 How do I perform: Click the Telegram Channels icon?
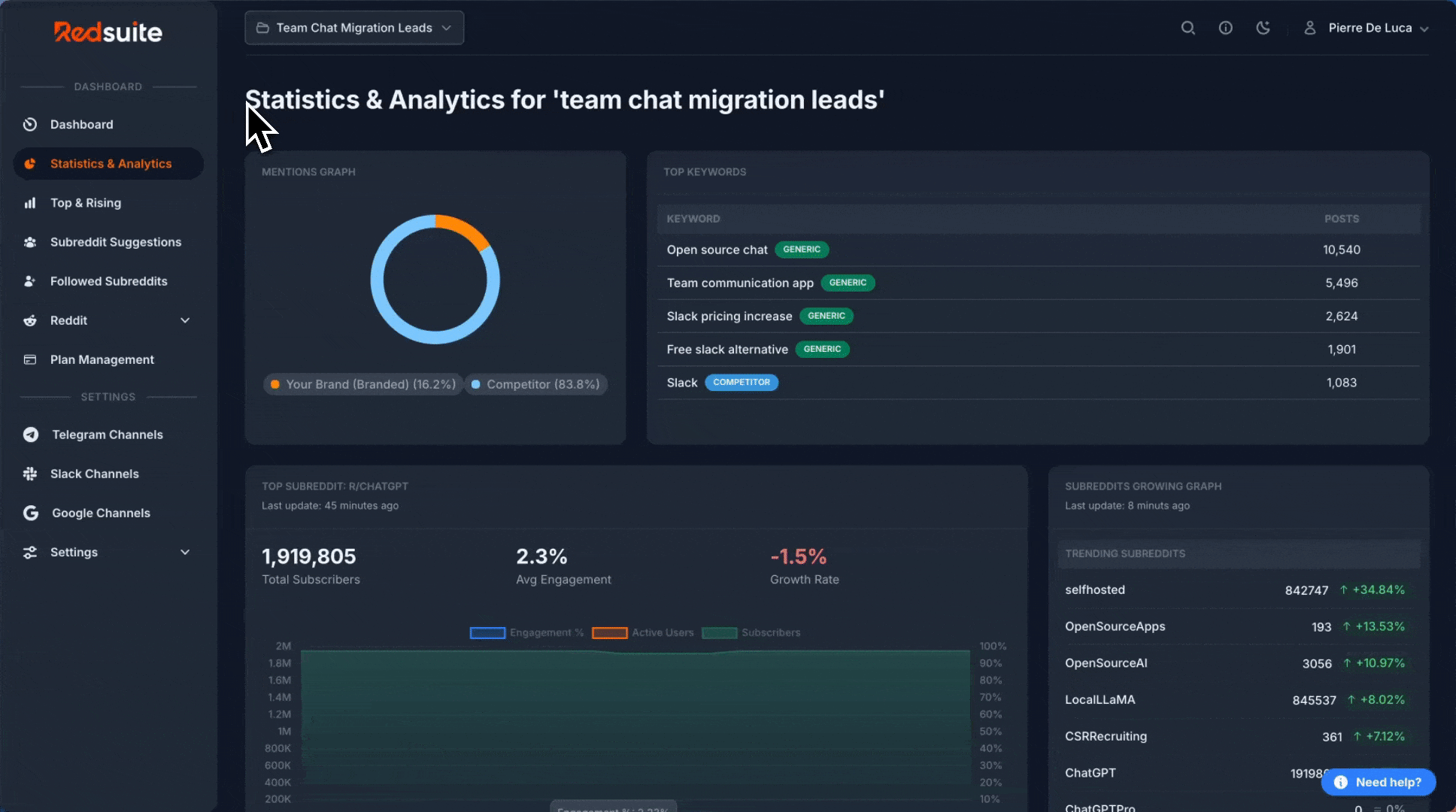point(31,435)
